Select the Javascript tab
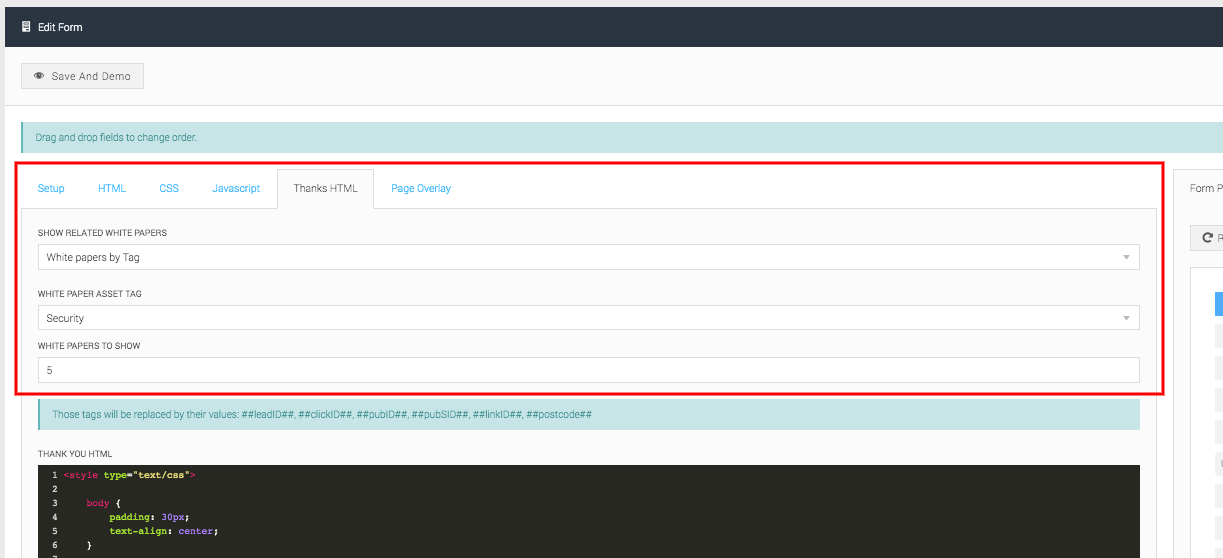Viewport: 1223px width, 558px height. (x=236, y=188)
